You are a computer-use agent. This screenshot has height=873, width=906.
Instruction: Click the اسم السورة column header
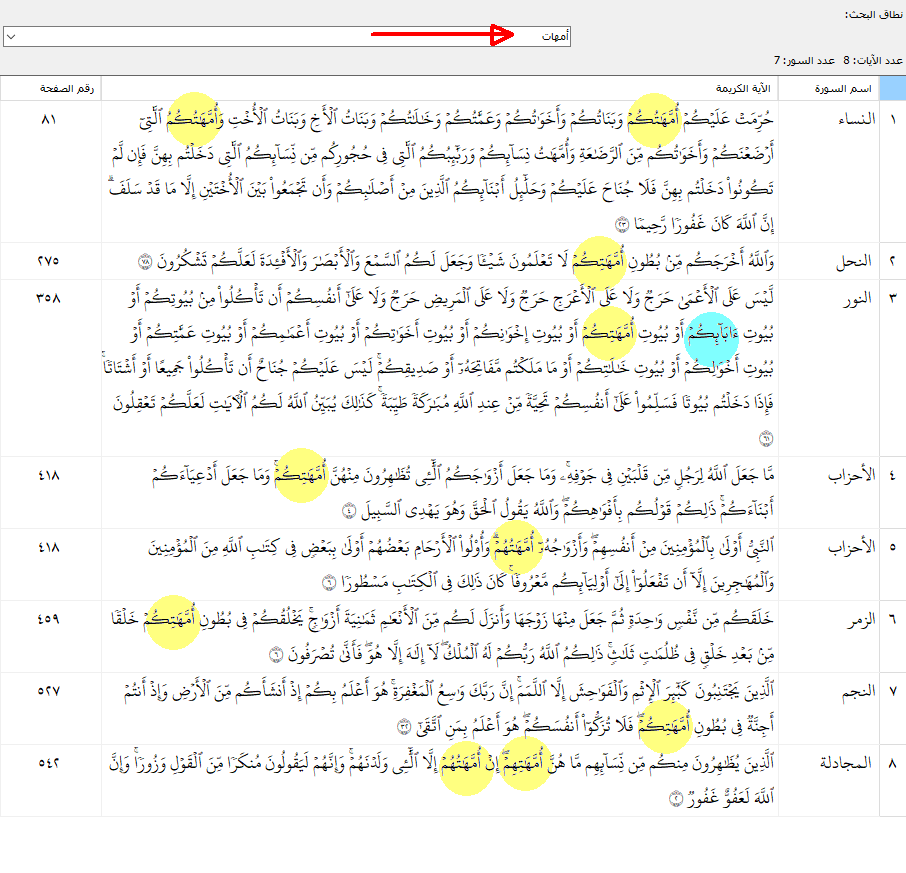coord(847,88)
